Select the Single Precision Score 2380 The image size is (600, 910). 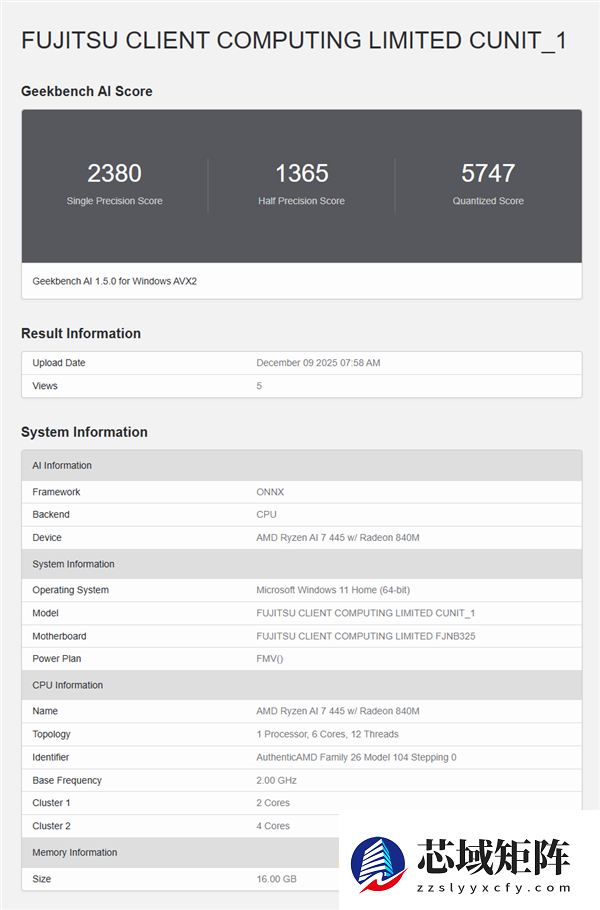tap(114, 173)
